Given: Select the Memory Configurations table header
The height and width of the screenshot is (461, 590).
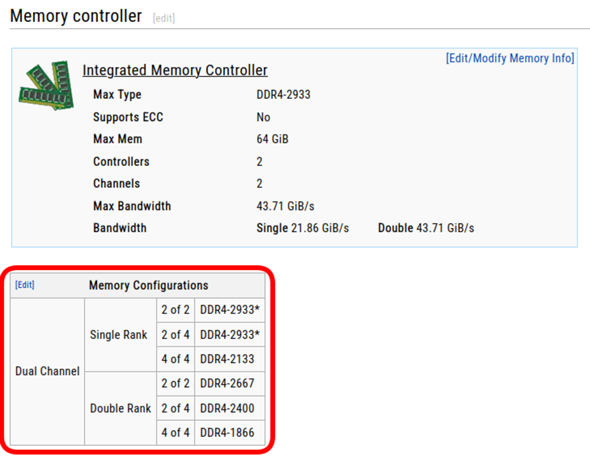Looking at the screenshot, I should pyautogui.click(x=148, y=285).
